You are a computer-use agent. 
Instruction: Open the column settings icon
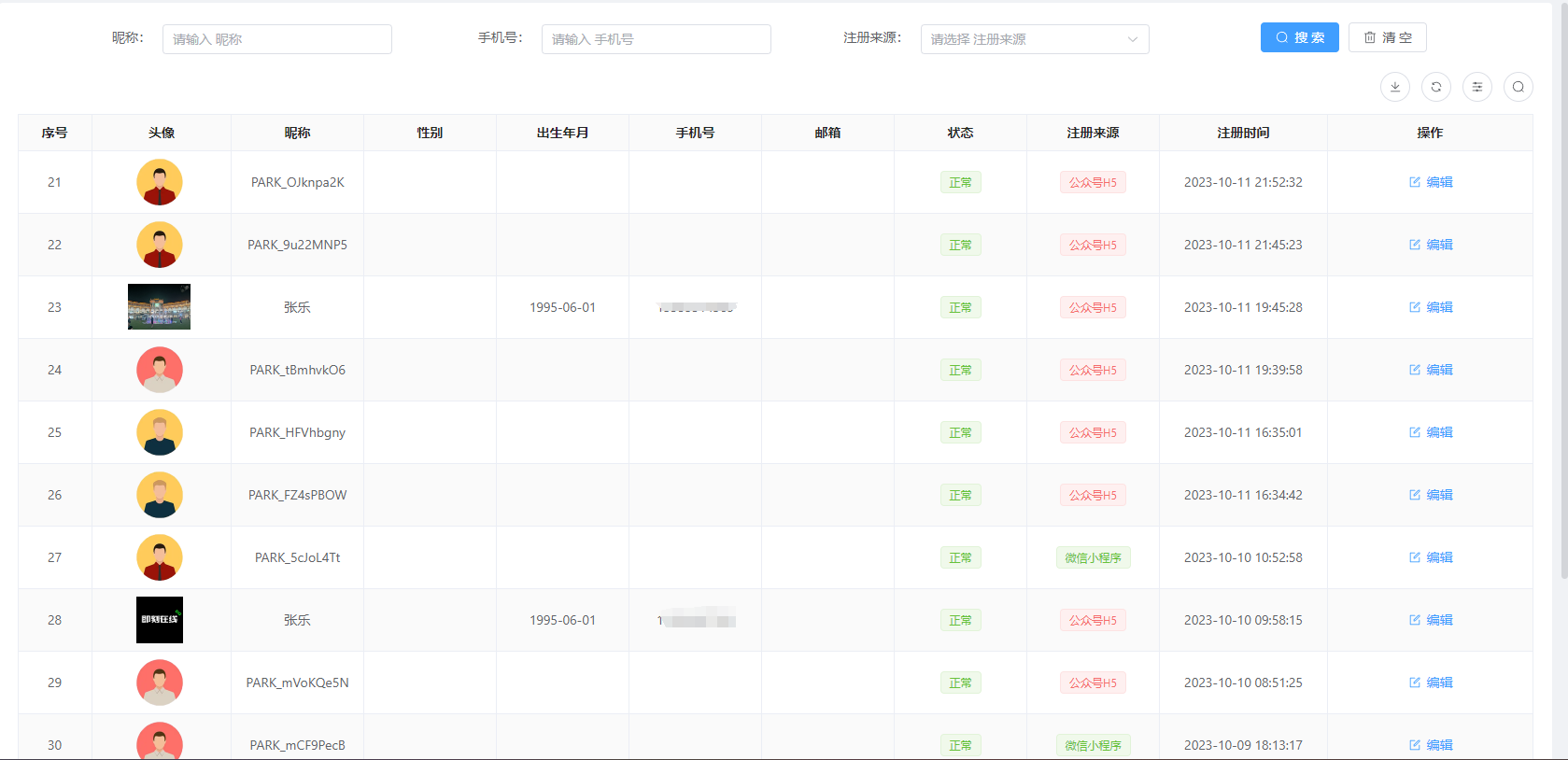1476,87
